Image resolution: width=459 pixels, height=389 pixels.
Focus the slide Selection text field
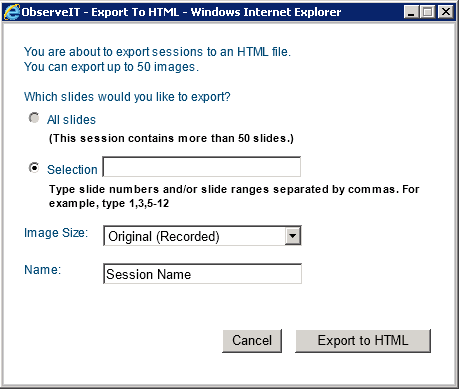coord(202,167)
